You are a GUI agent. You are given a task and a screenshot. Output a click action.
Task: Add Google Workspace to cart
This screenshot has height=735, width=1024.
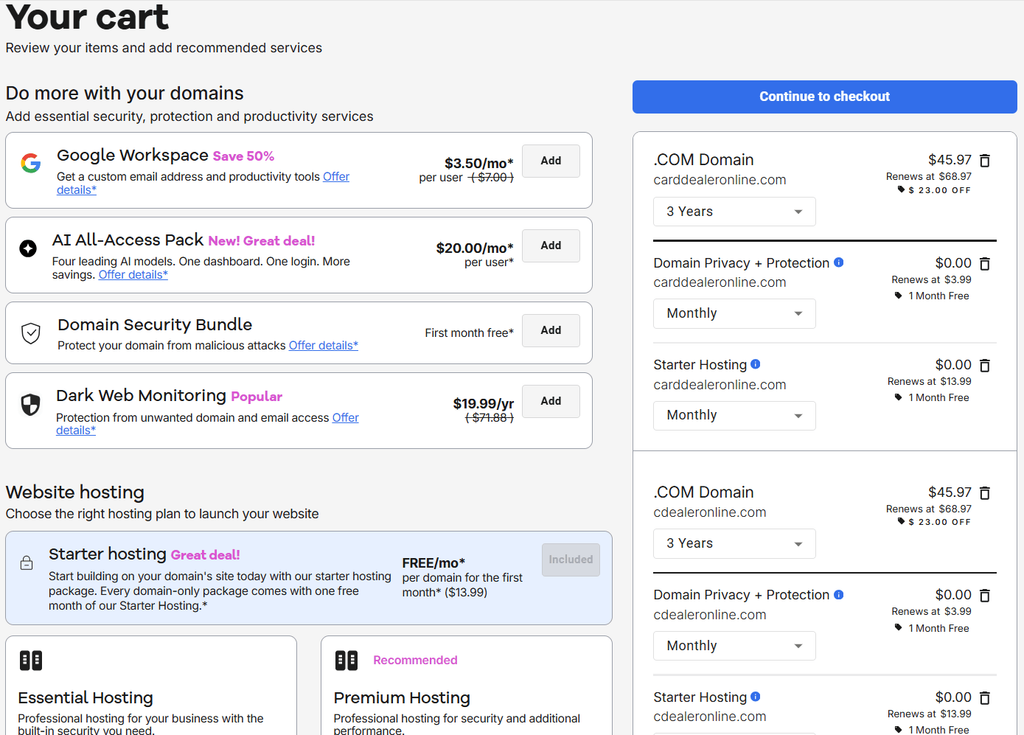pyautogui.click(x=551, y=161)
